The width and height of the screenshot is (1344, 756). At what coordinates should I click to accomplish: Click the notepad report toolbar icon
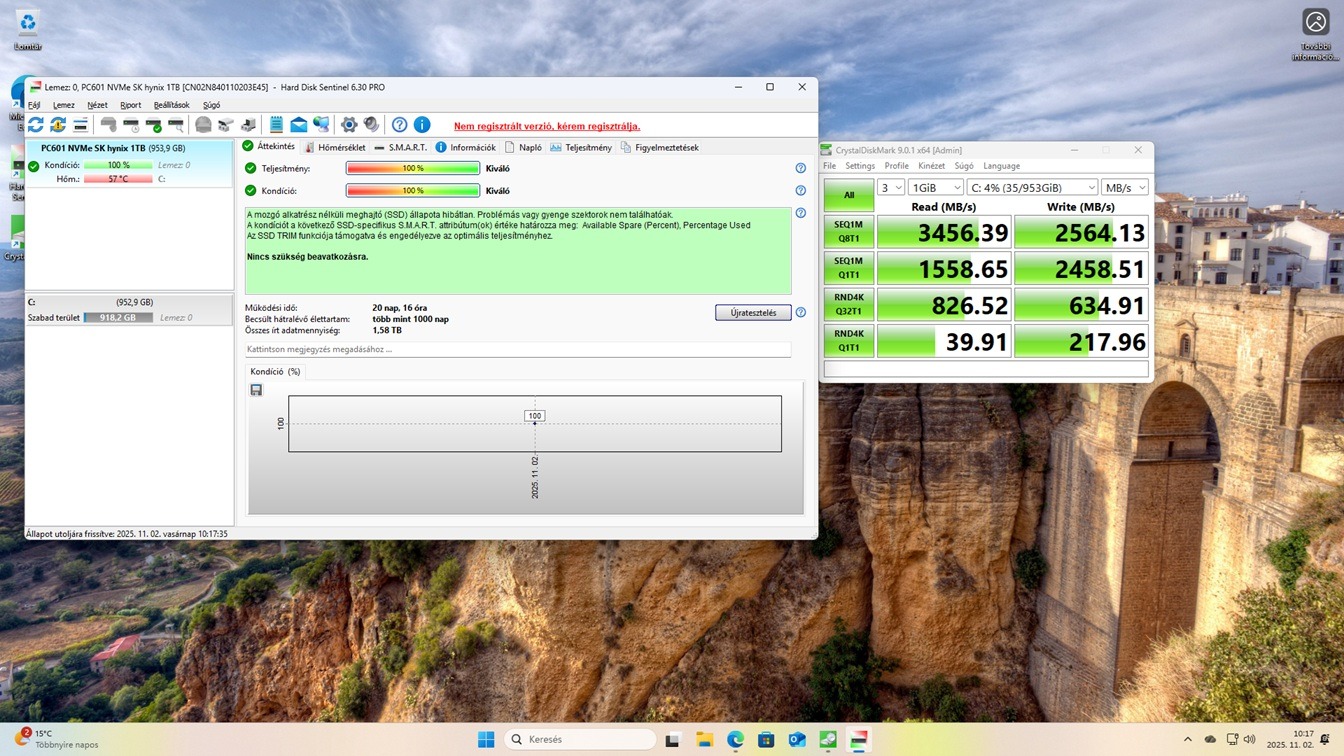(276, 125)
